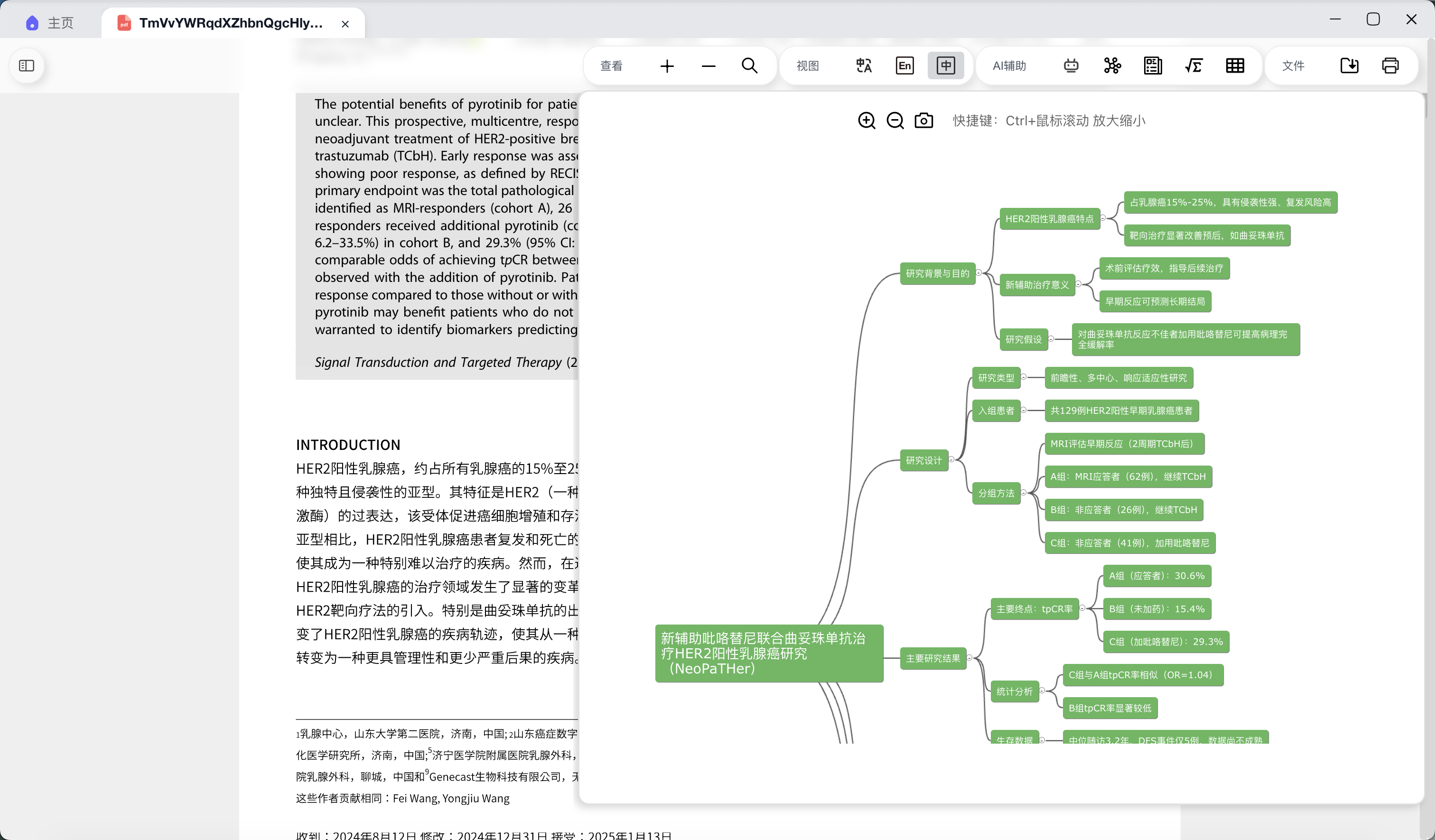Click the mind map zoom-in magnifier icon

point(866,121)
